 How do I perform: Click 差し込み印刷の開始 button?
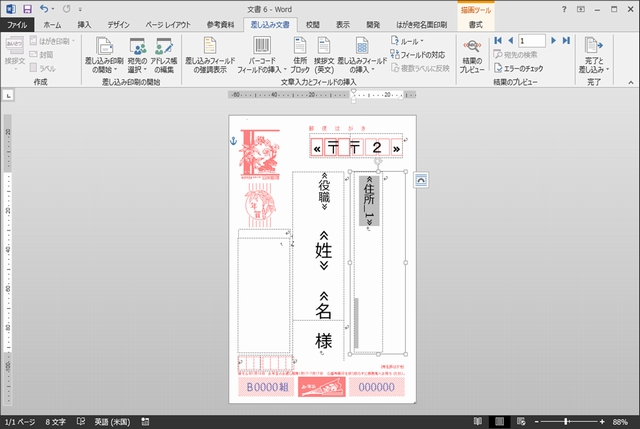coord(104,55)
